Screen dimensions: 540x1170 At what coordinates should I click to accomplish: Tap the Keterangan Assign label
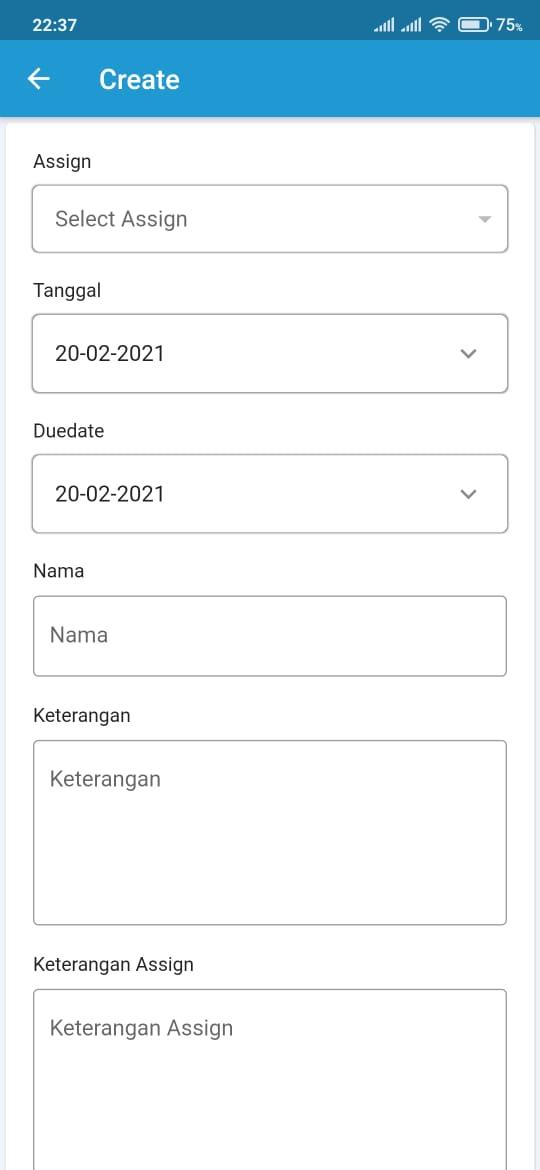click(113, 964)
